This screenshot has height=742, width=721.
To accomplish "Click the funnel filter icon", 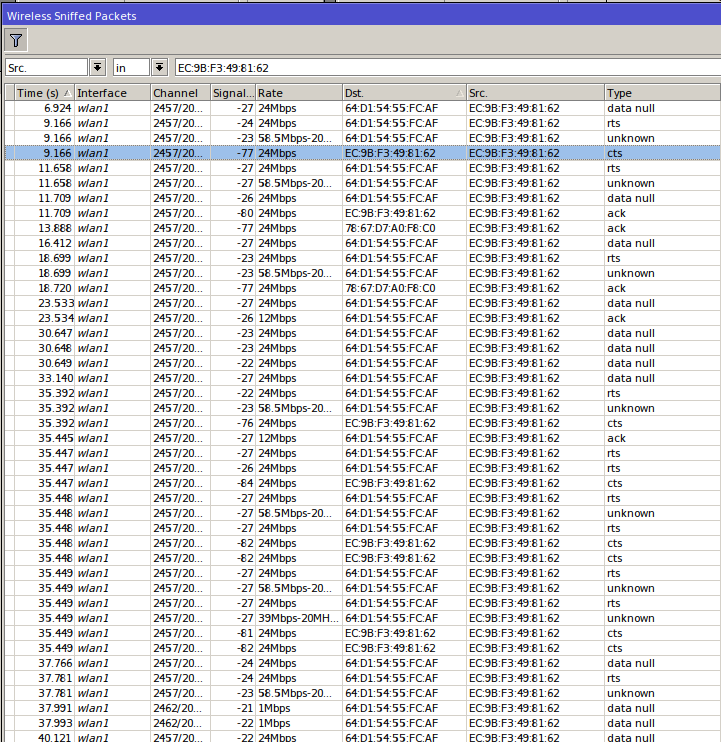I will pyautogui.click(x=16, y=40).
